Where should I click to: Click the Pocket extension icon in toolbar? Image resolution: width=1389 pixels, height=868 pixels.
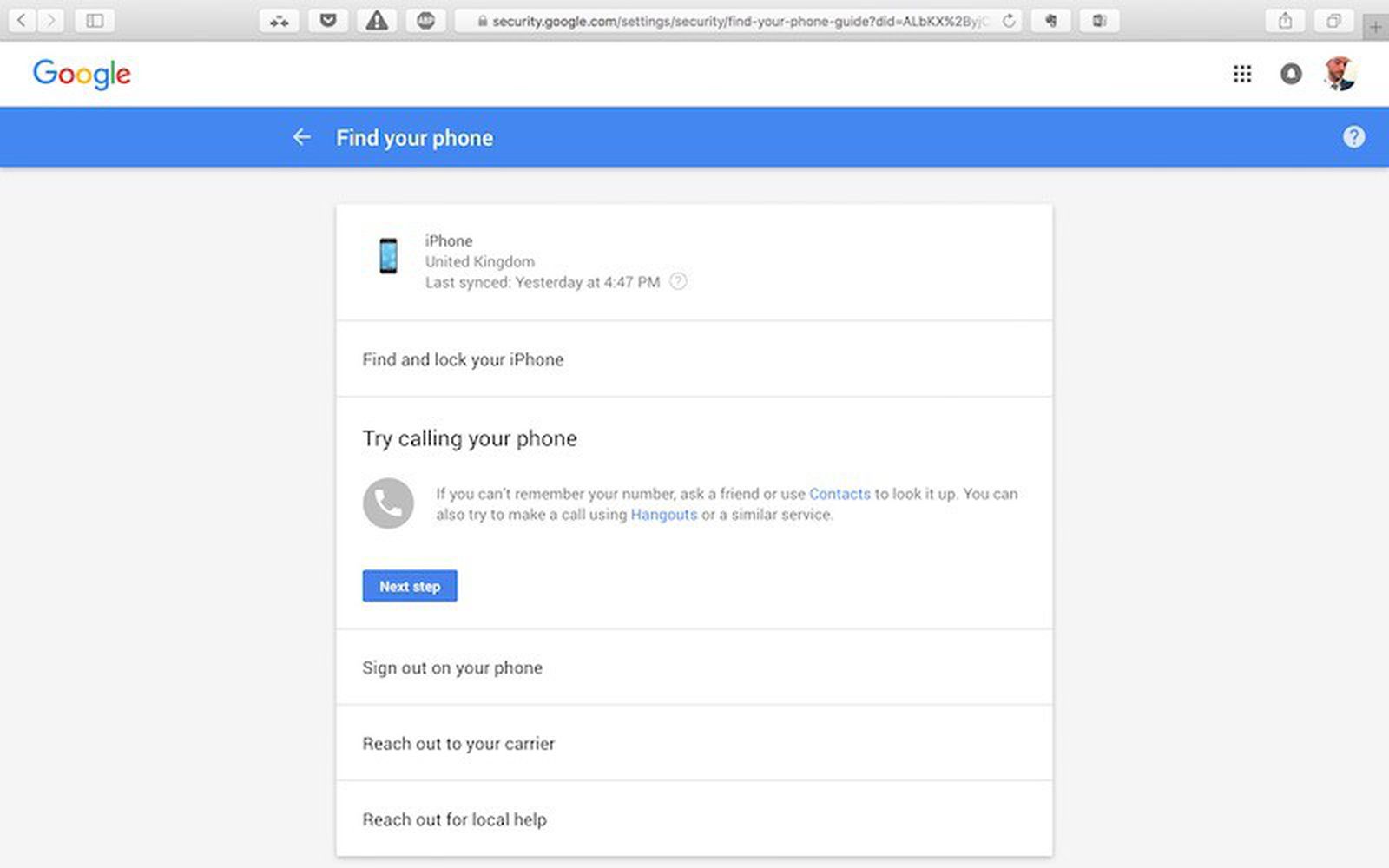click(329, 21)
